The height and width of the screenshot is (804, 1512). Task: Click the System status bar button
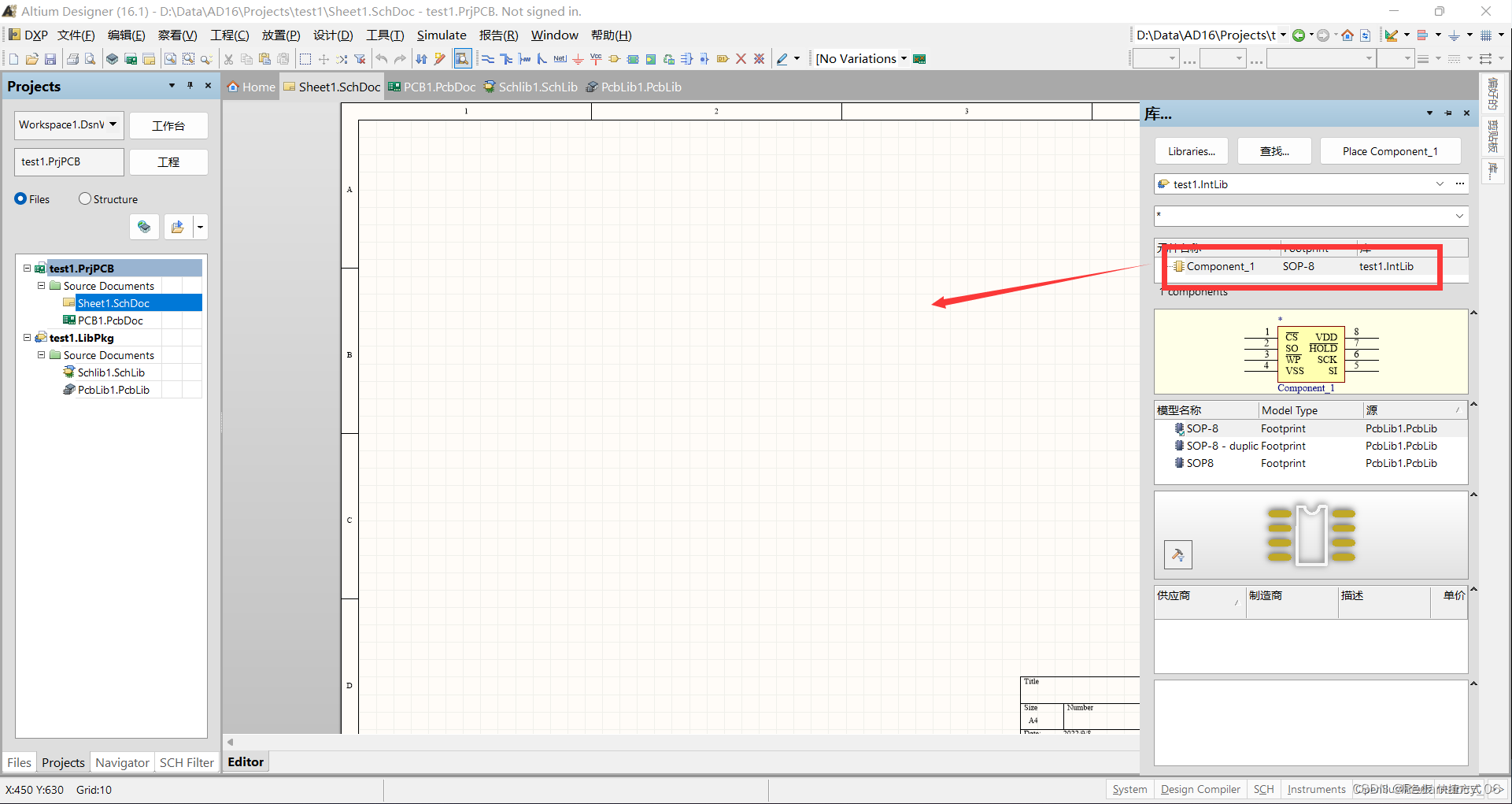tap(1129, 789)
